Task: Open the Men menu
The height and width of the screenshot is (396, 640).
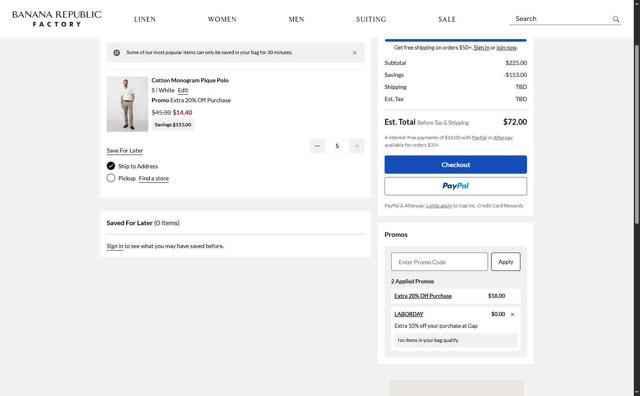Action: (x=296, y=19)
